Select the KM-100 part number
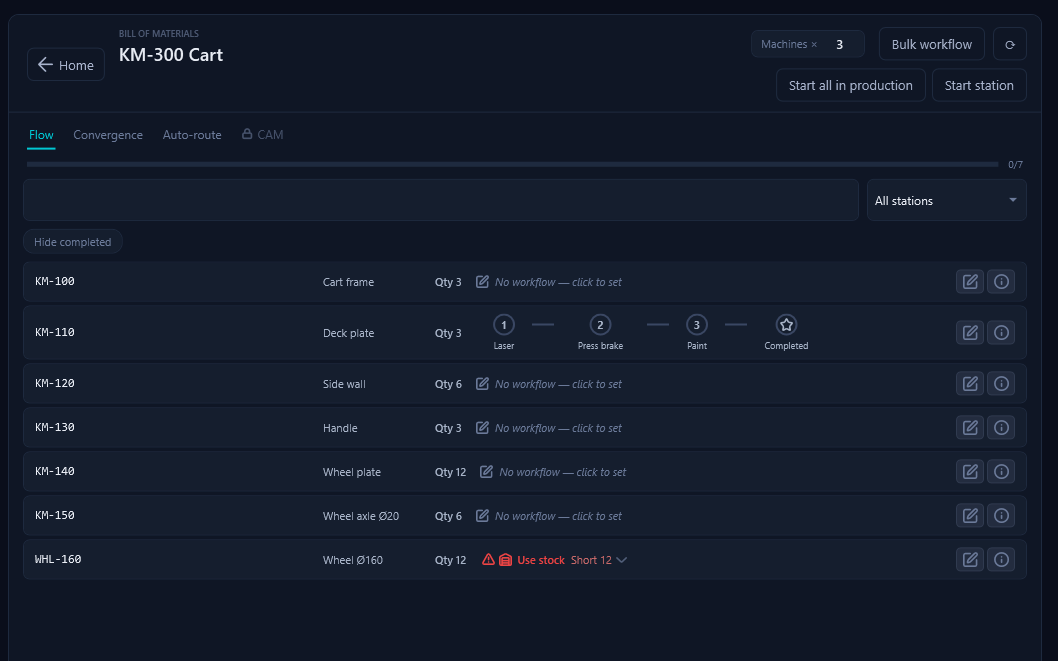 point(55,281)
